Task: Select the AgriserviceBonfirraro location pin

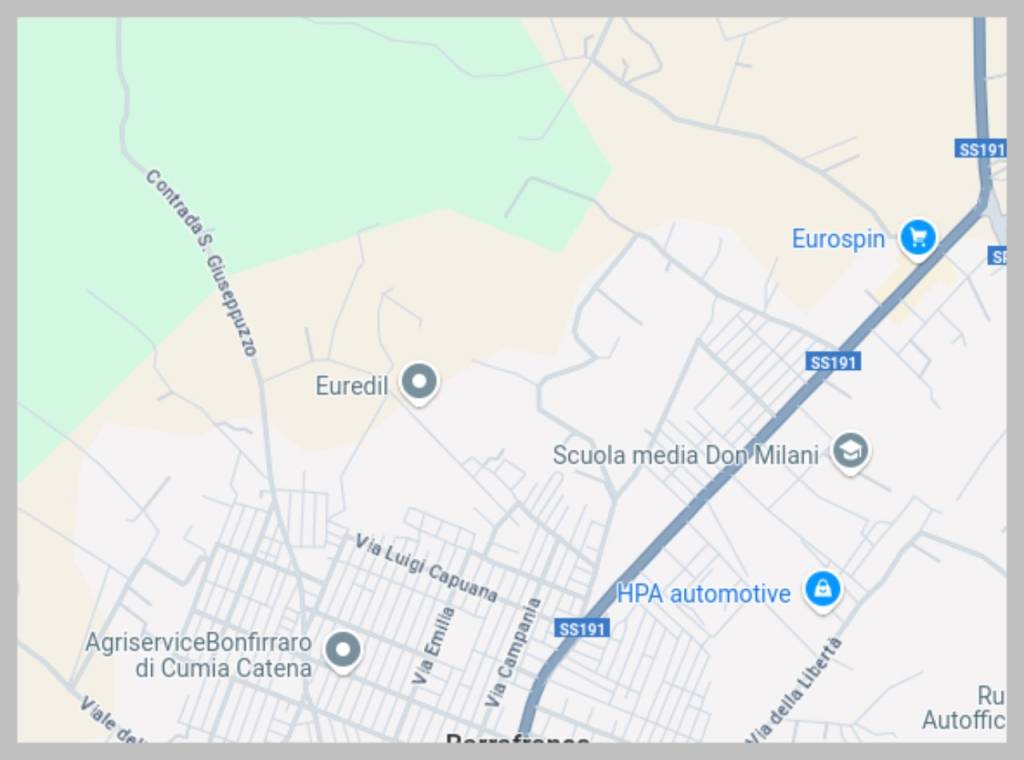Action: 343,652
